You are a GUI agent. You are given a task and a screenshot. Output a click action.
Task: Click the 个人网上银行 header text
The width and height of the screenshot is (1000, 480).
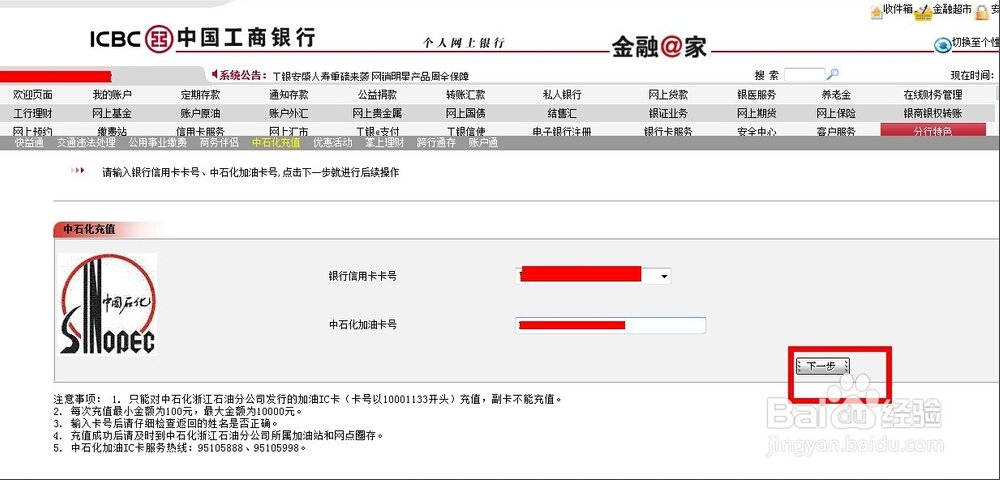[x=464, y=43]
